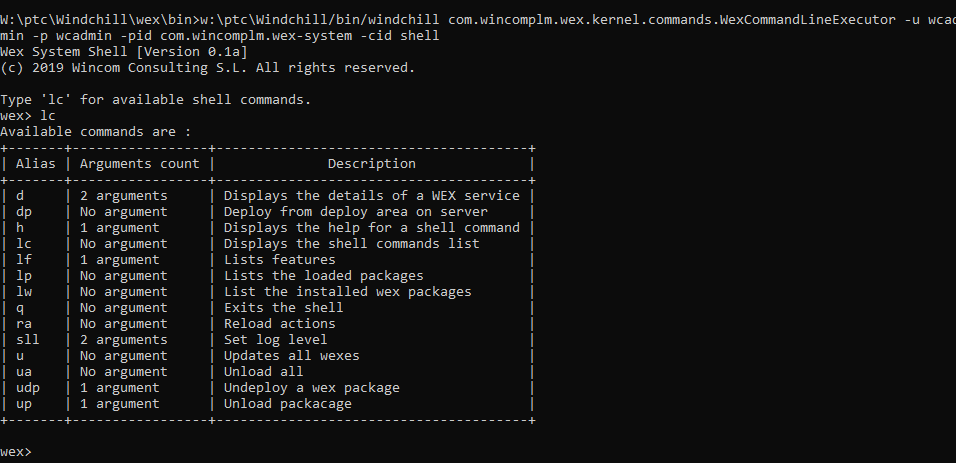This screenshot has height=463, width=956.
Task: Click the 'Deploy from deploy area on server' description
Action: [355, 212]
